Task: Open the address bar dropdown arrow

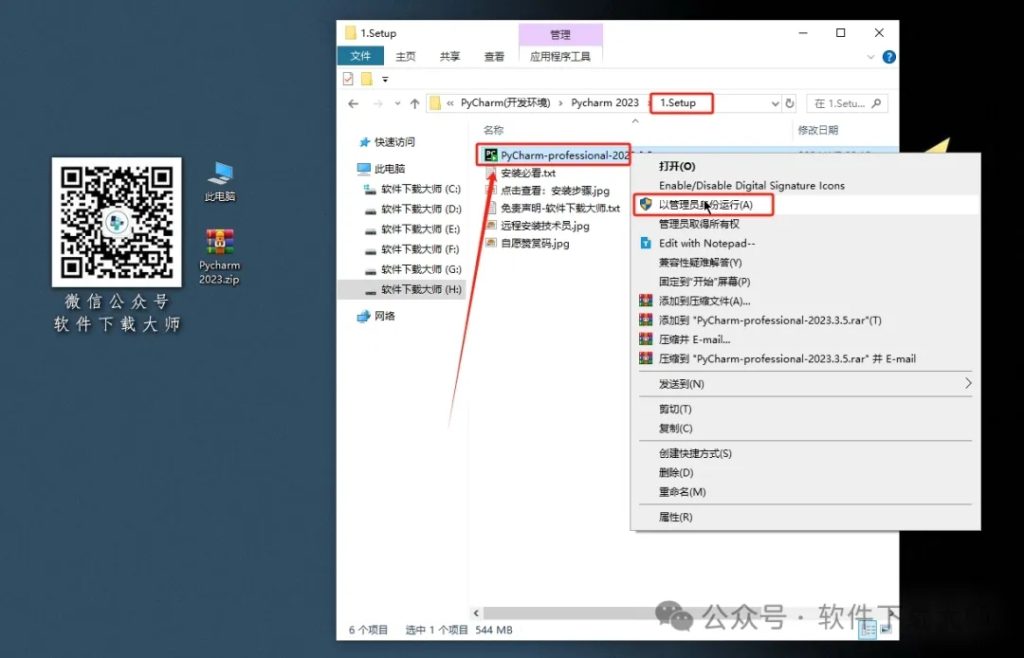Action: [x=774, y=103]
